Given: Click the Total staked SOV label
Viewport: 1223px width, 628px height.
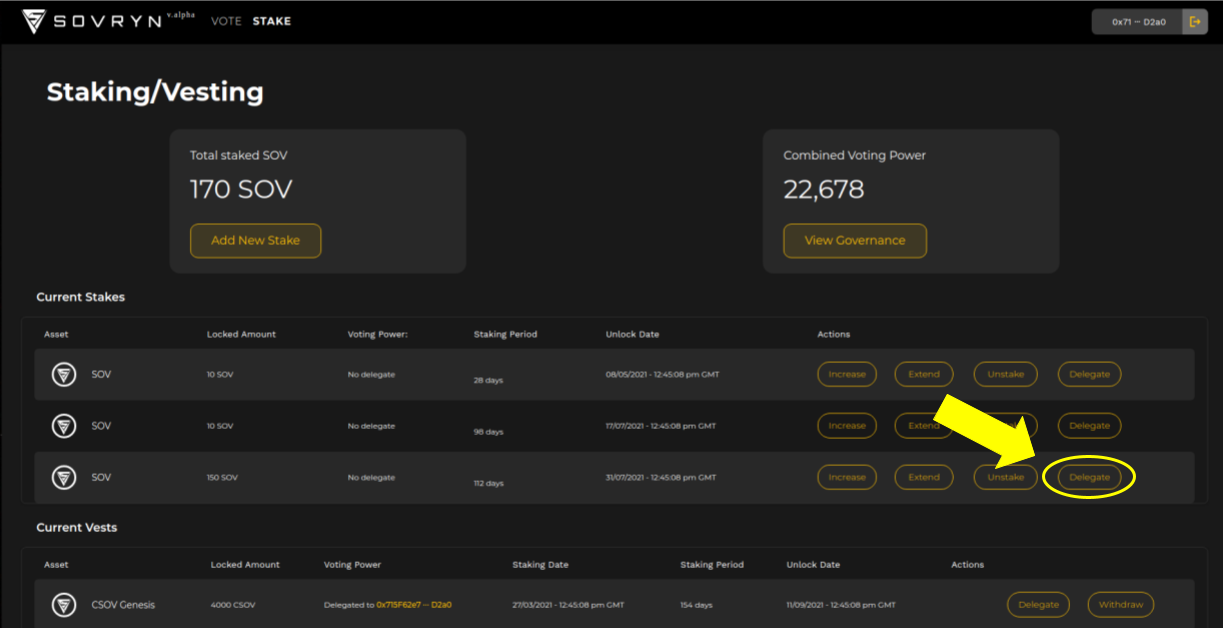Looking at the screenshot, I should 239,156.
